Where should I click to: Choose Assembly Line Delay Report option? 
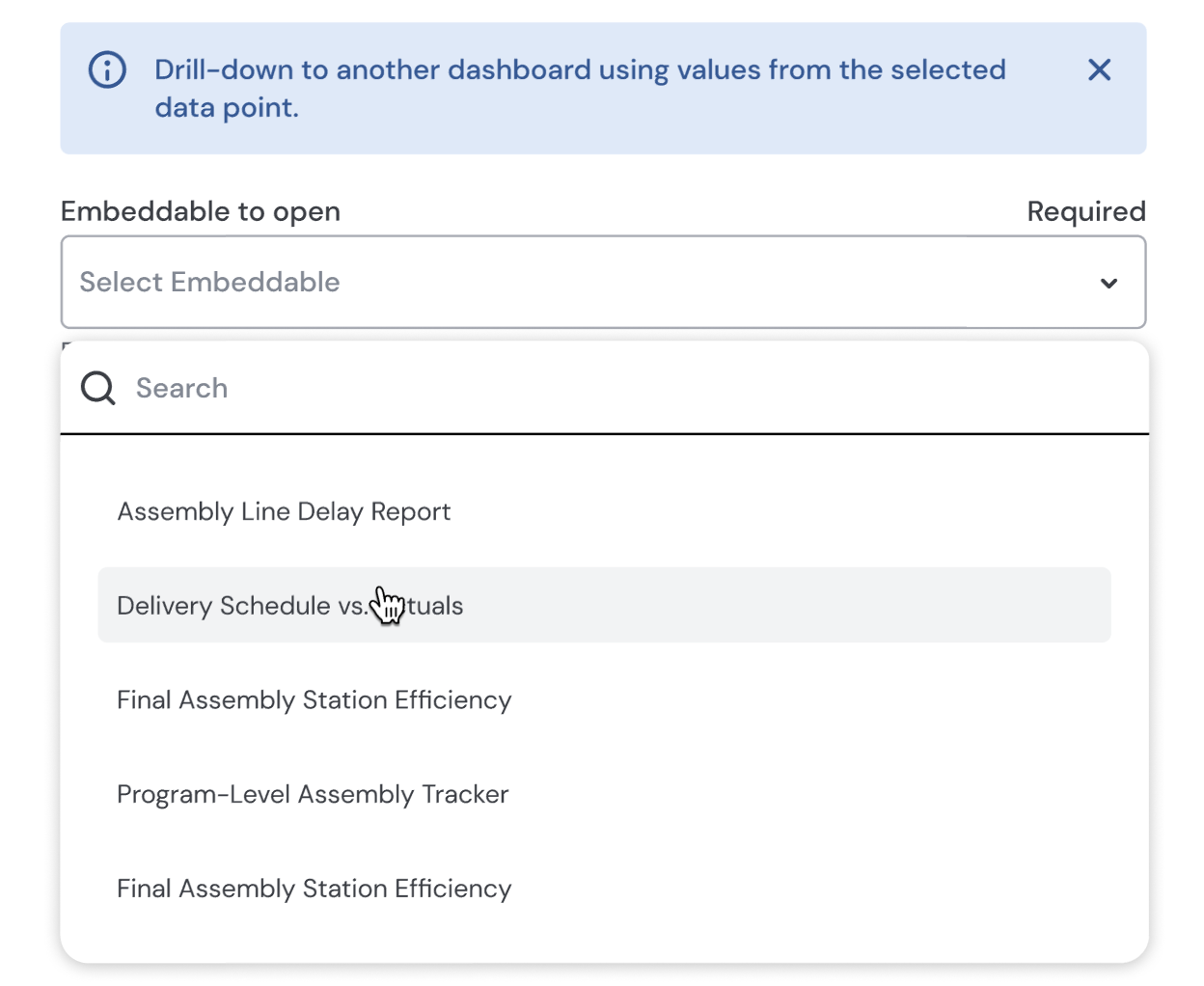pyautogui.click(x=284, y=511)
